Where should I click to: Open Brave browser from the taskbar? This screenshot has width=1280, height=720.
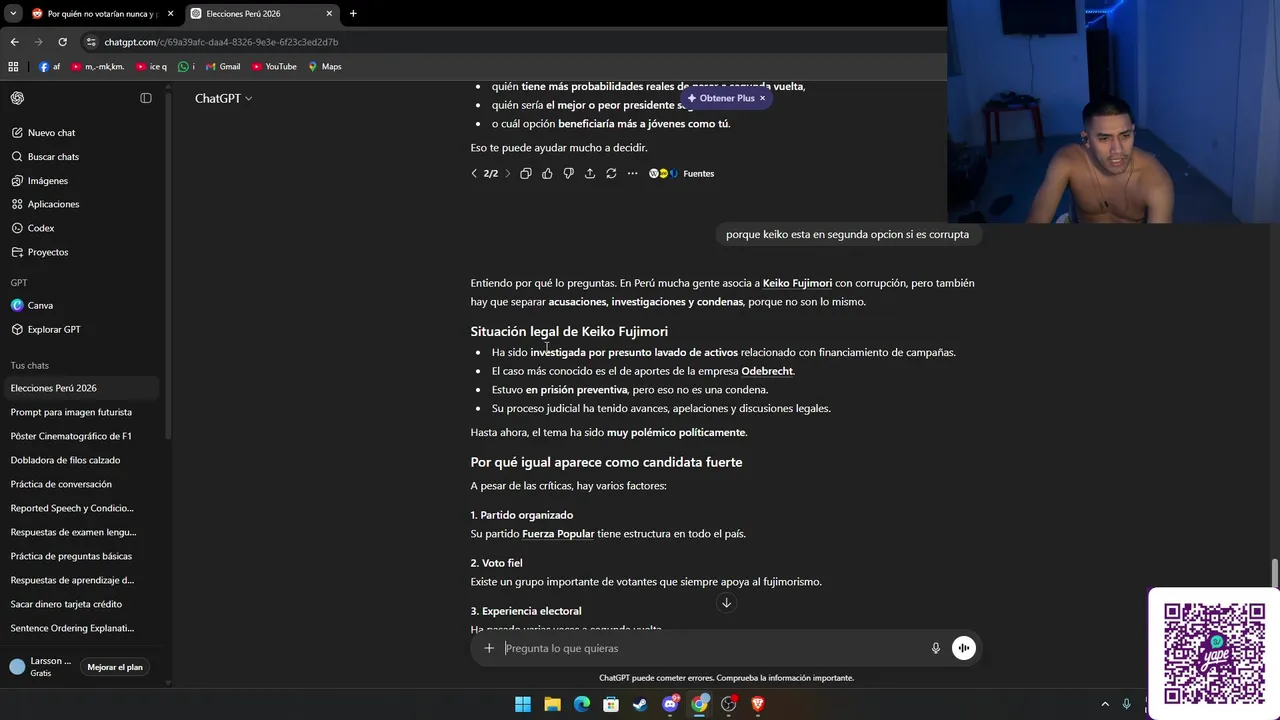(x=758, y=704)
